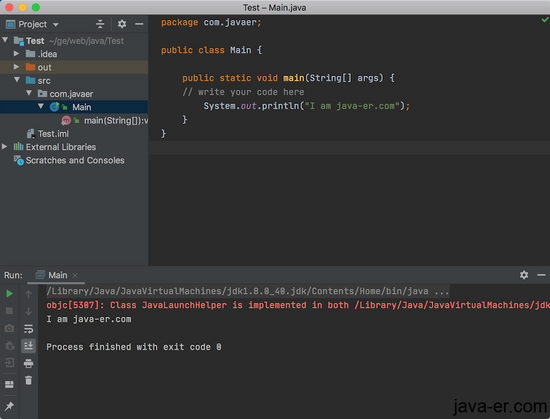Collapse the Test project root node
550x419 pixels.
point(5,40)
